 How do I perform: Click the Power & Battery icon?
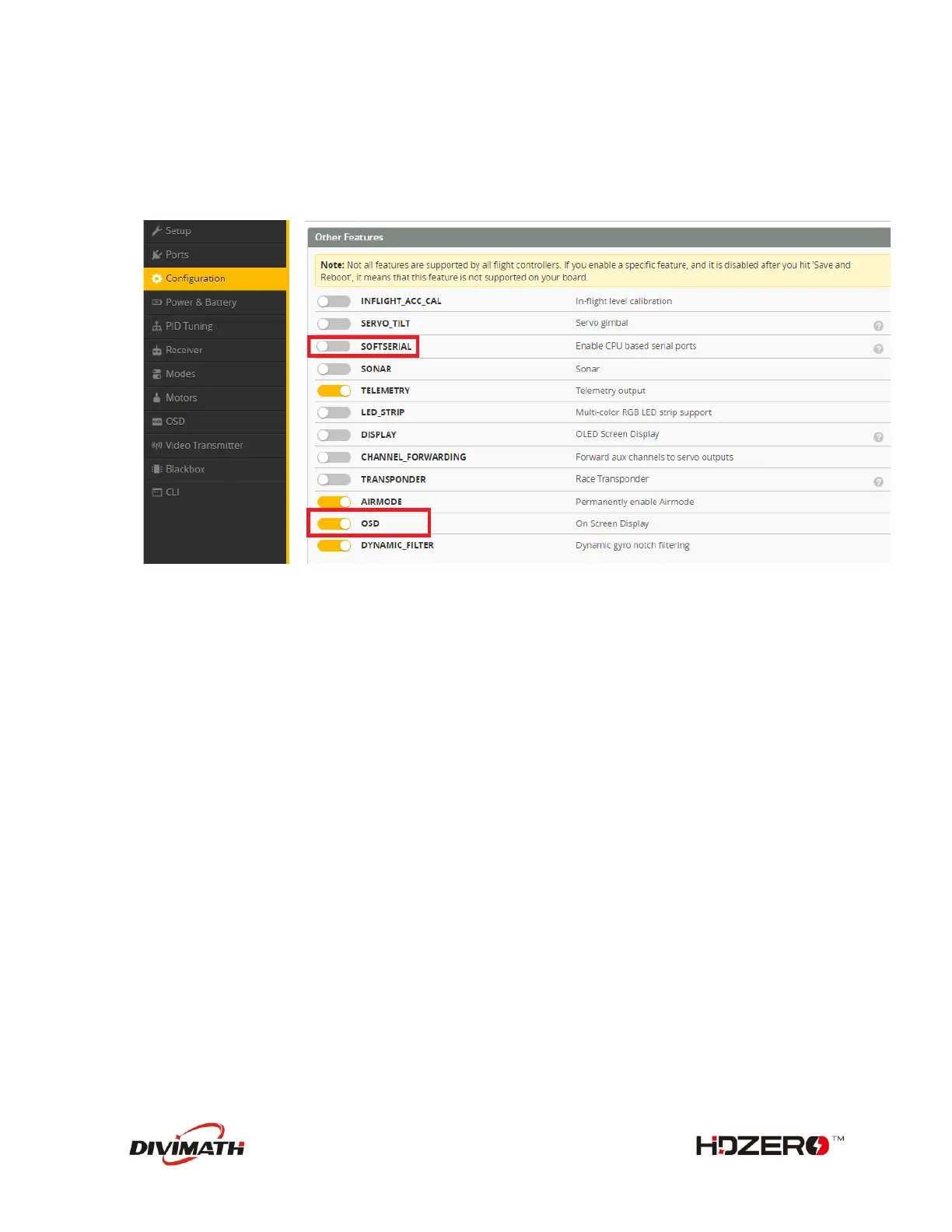coord(157,303)
